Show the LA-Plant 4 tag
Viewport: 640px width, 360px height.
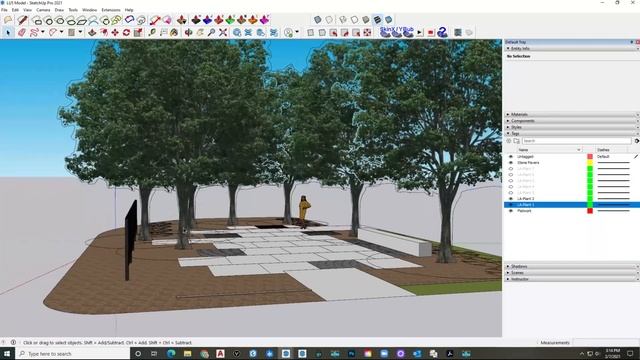pos(511,187)
